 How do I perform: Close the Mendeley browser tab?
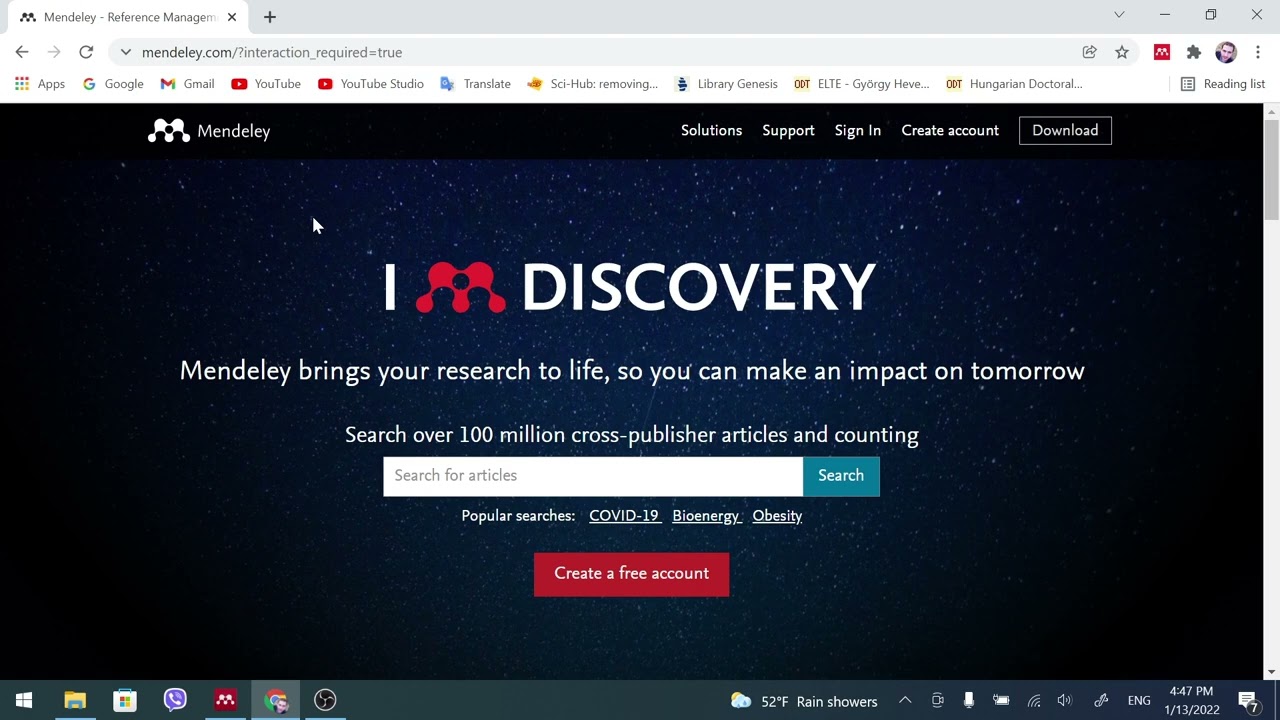(x=231, y=17)
